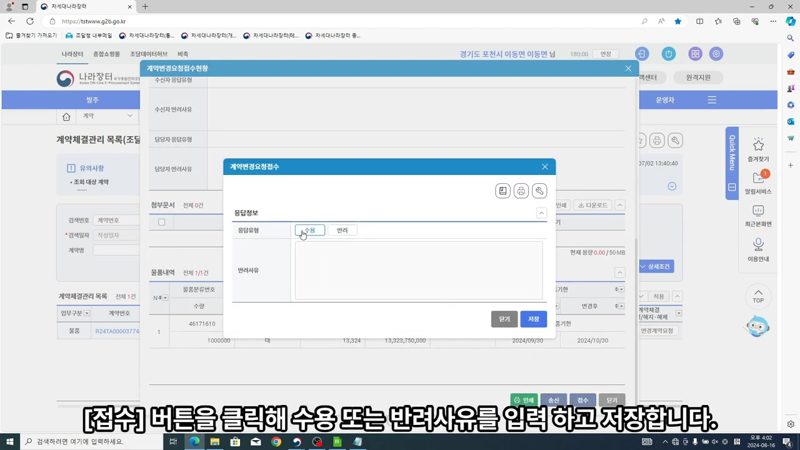Click the 다운로드 button in 첨부문서 section
This screenshot has width=800, height=450.
592,205
